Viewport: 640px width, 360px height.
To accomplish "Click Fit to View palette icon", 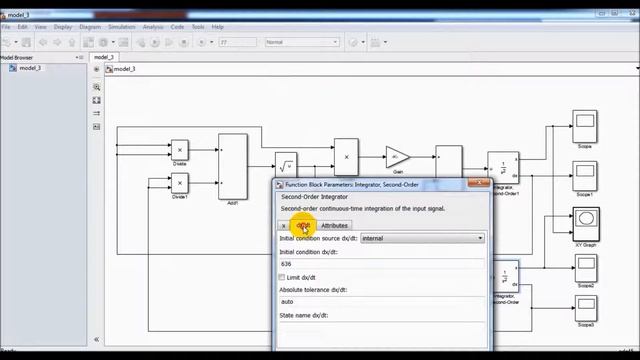I will 96,100.
